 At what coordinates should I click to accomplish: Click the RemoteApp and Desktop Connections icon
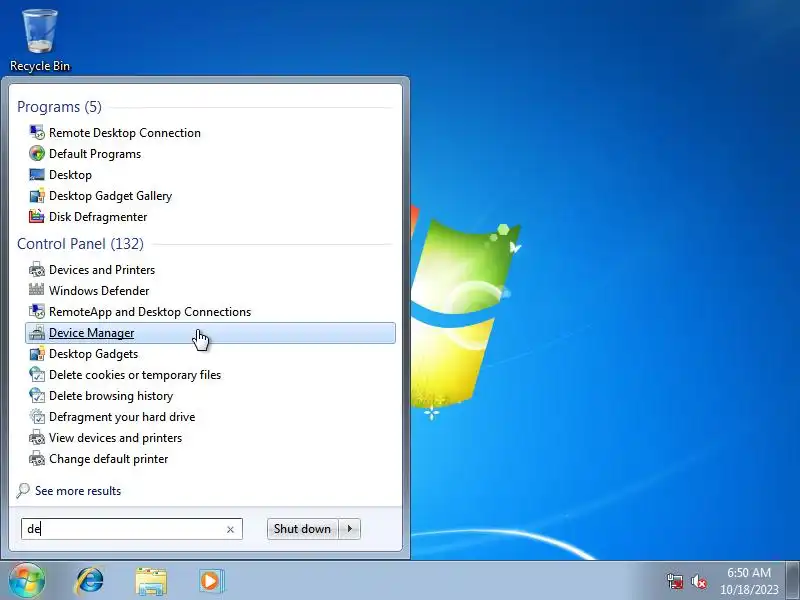[x=37, y=311]
